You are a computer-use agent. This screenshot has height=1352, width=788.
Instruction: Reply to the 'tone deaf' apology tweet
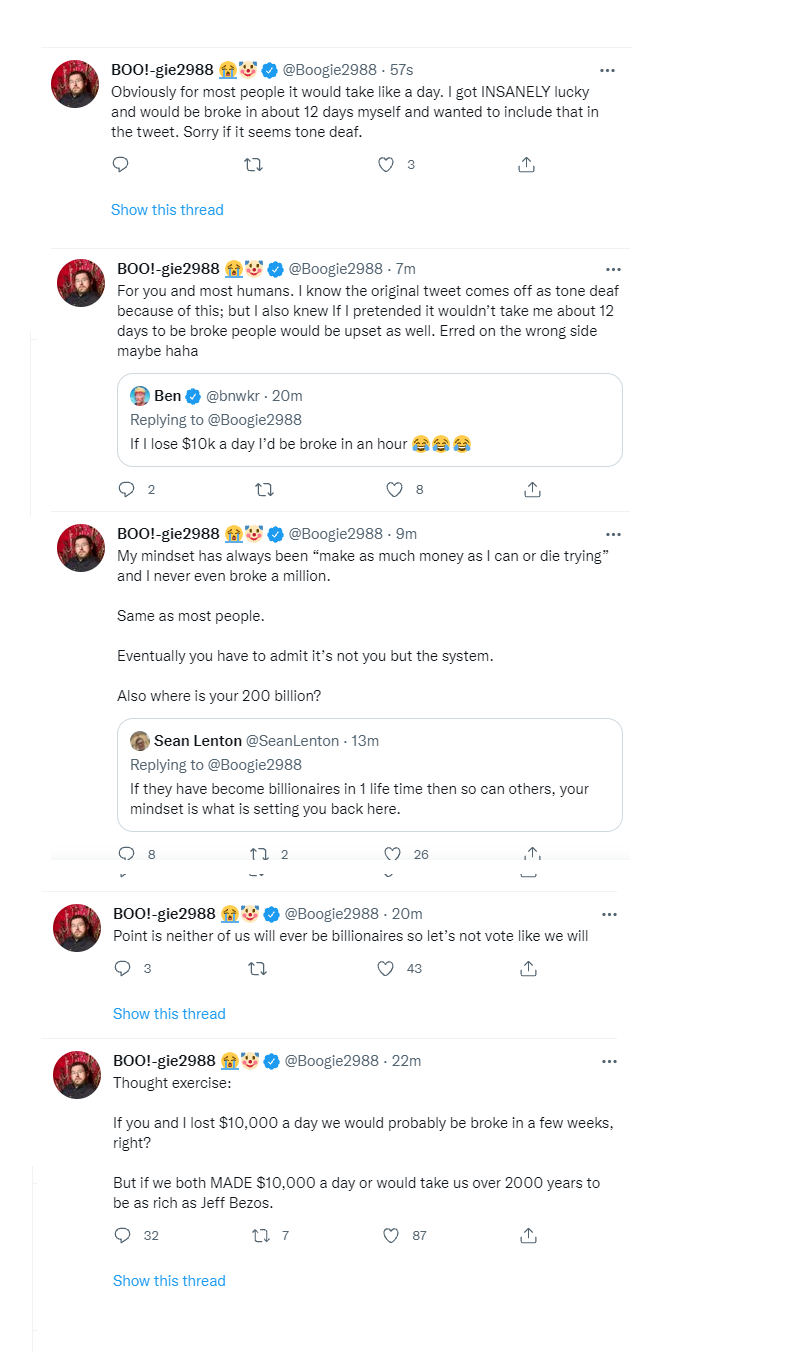point(120,165)
